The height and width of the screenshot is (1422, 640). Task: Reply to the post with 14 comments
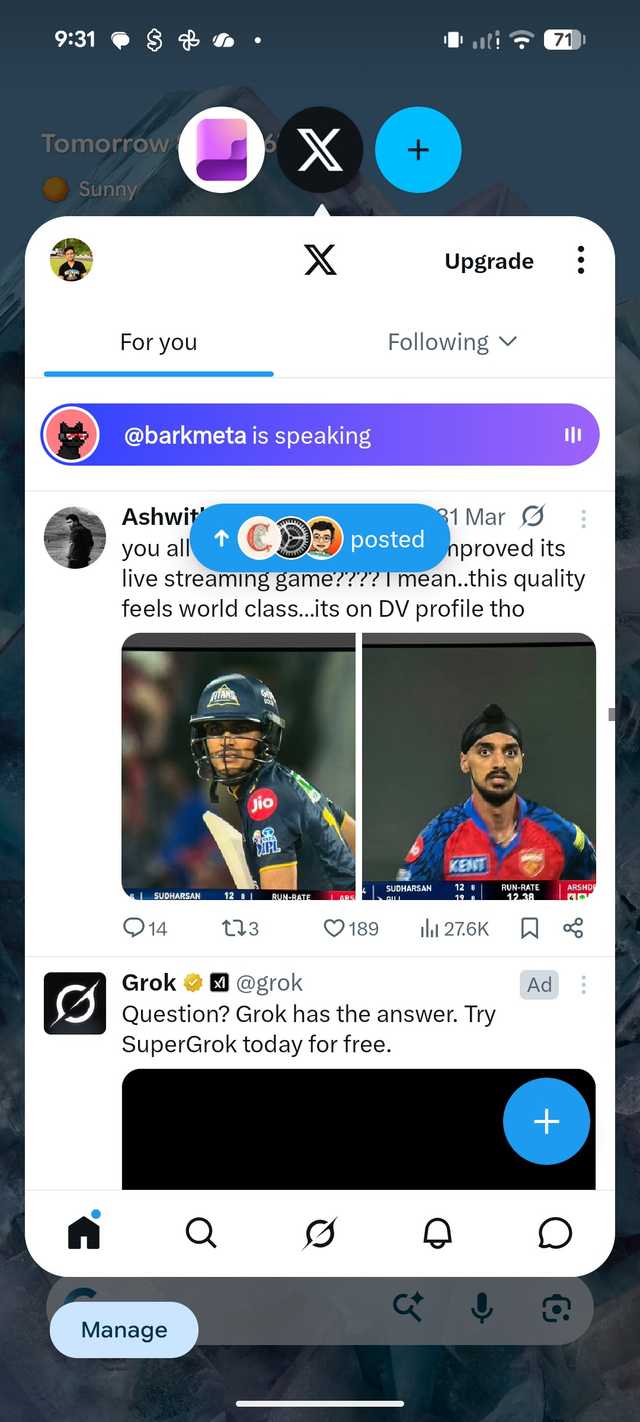pyautogui.click(x=134, y=928)
